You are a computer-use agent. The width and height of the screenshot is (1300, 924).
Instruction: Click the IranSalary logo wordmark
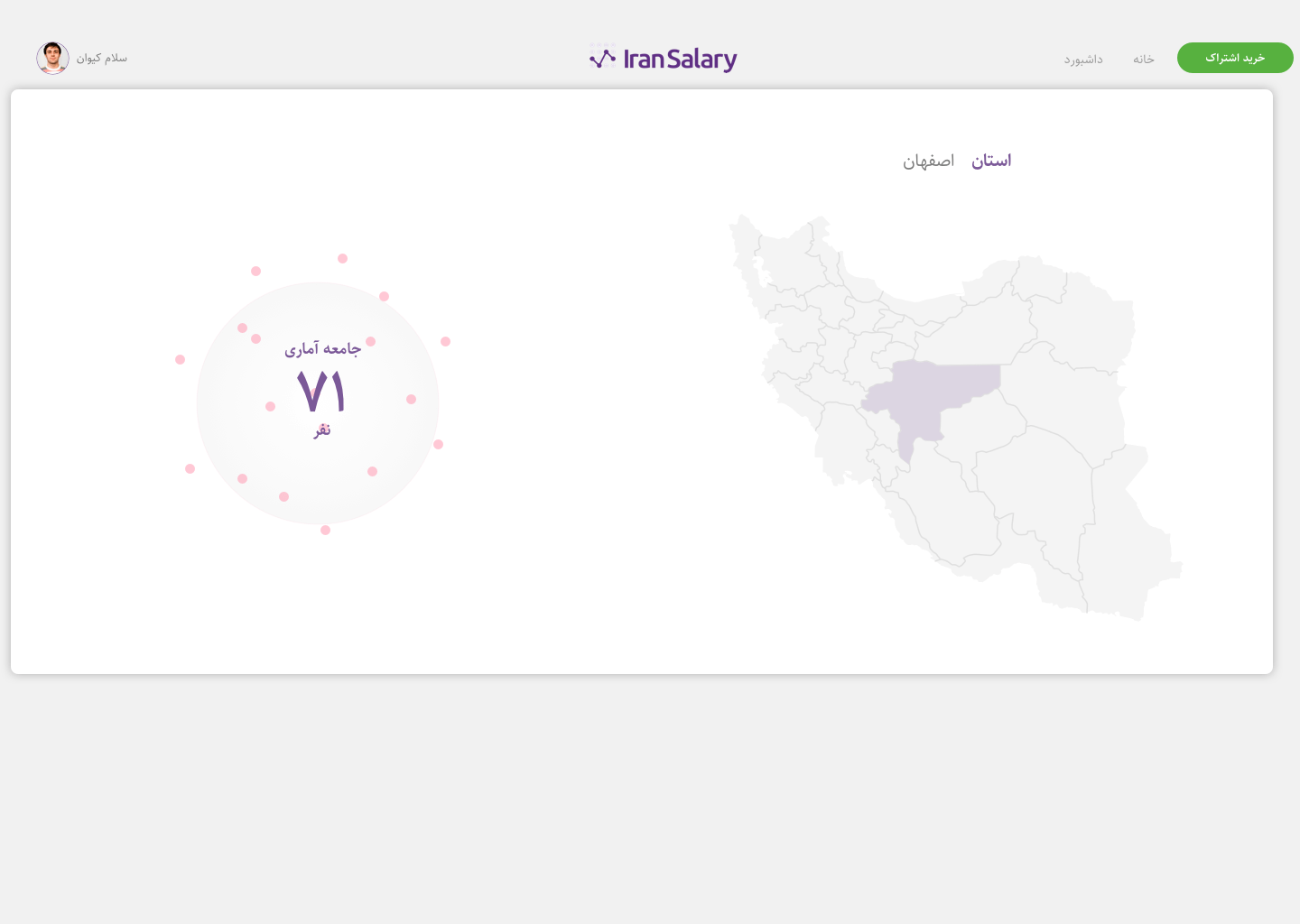(x=680, y=60)
